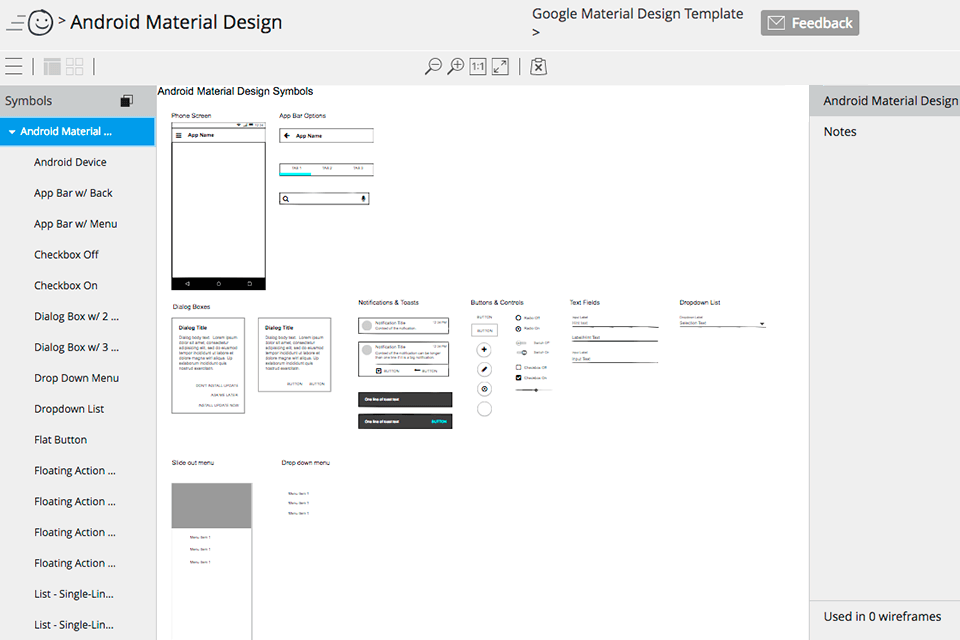Image resolution: width=960 pixels, height=640 pixels.
Task: Select Checkbox Off symbol in list
Action: pos(66,254)
